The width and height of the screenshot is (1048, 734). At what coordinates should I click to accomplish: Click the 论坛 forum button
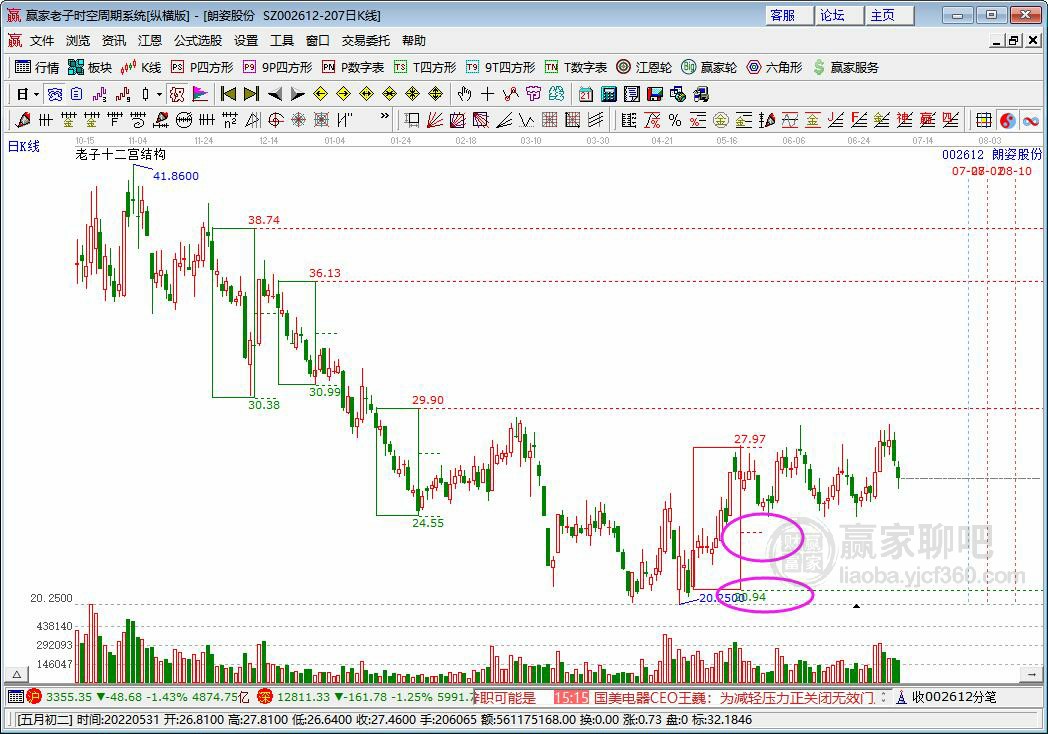coord(839,15)
